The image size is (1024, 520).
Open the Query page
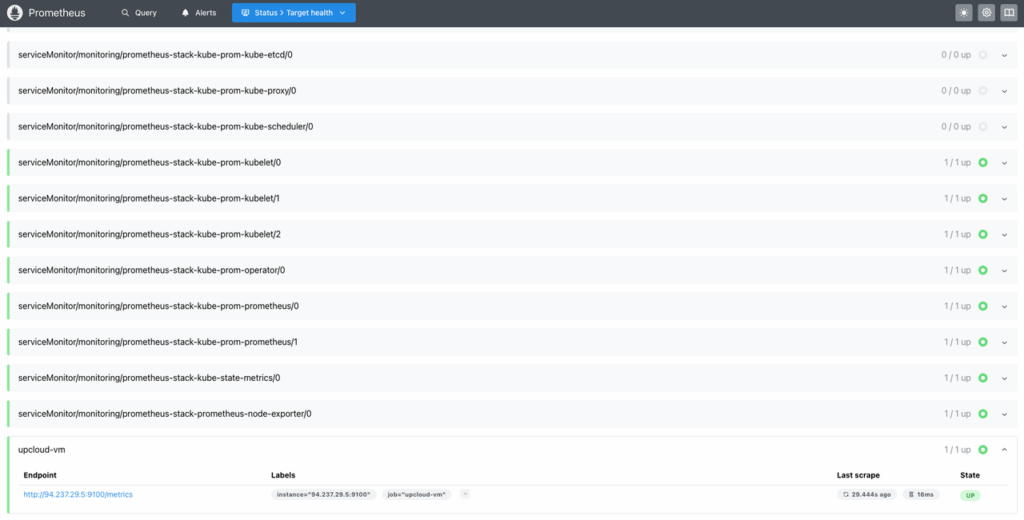[138, 12]
